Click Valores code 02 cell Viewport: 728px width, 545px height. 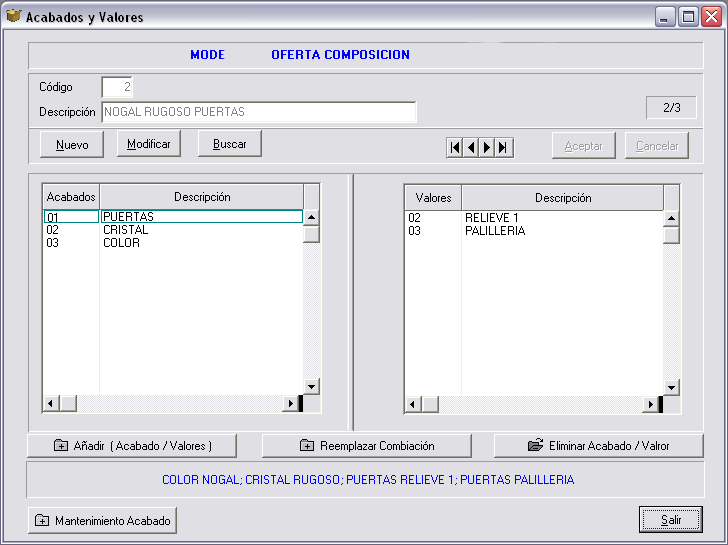coord(433,218)
